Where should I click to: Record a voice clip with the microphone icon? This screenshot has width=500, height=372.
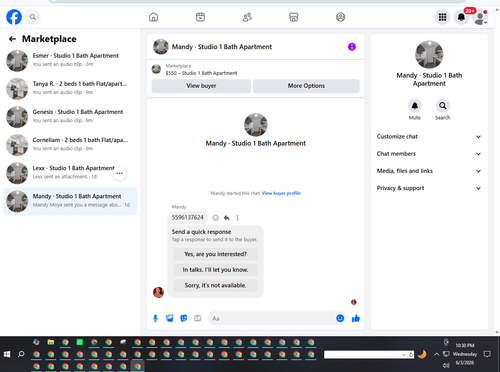point(155,318)
